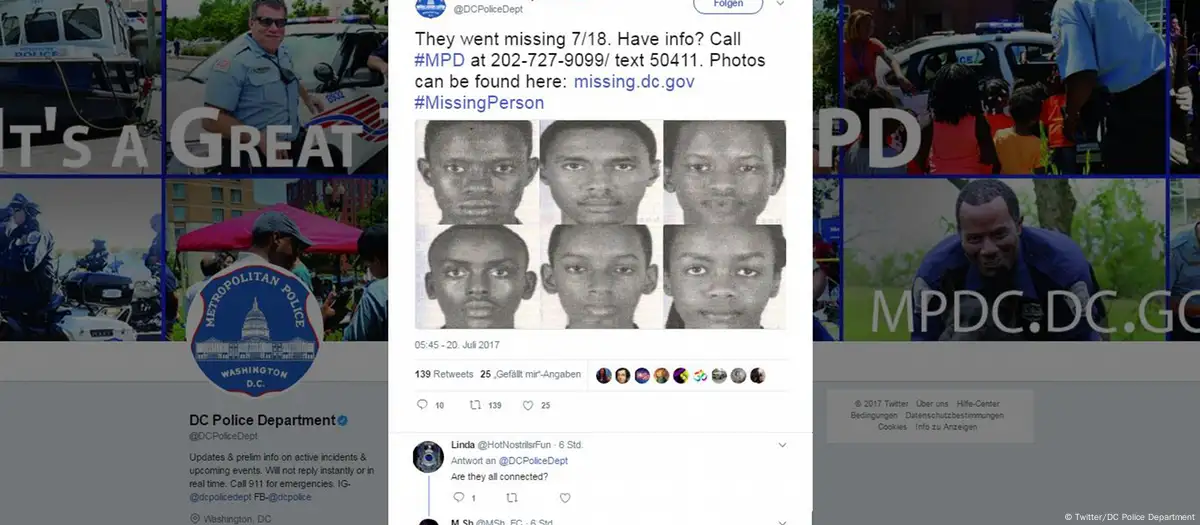Click the reply icon under the main tweet

click(x=421, y=405)
